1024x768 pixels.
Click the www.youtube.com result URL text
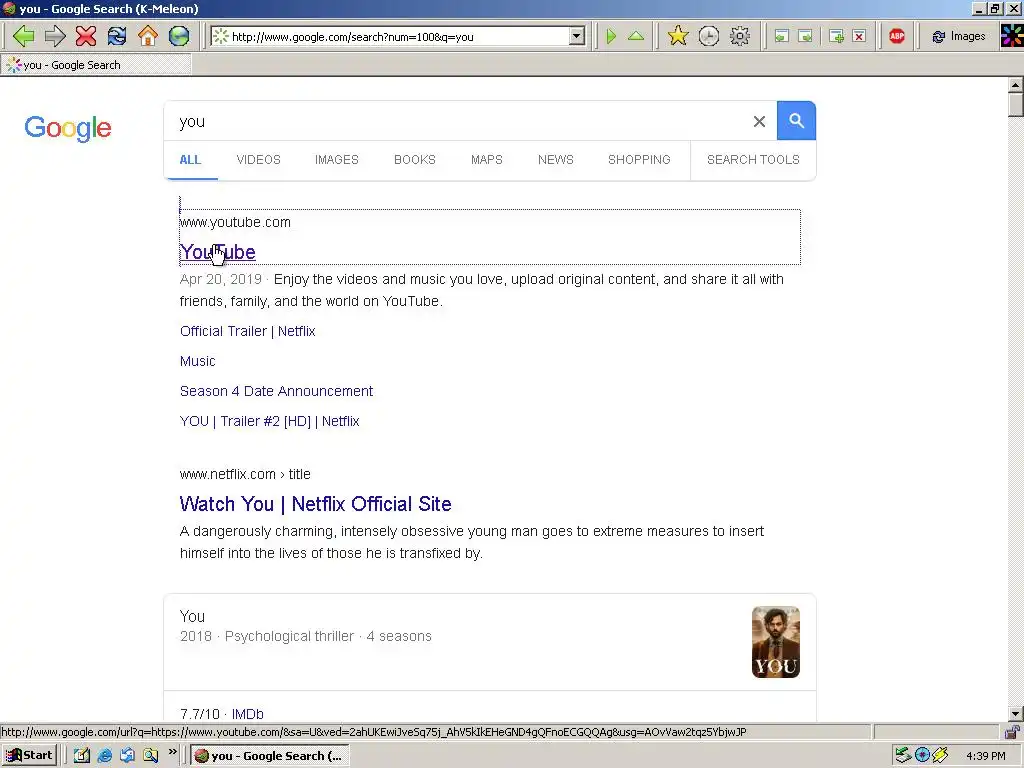(235, 222)
